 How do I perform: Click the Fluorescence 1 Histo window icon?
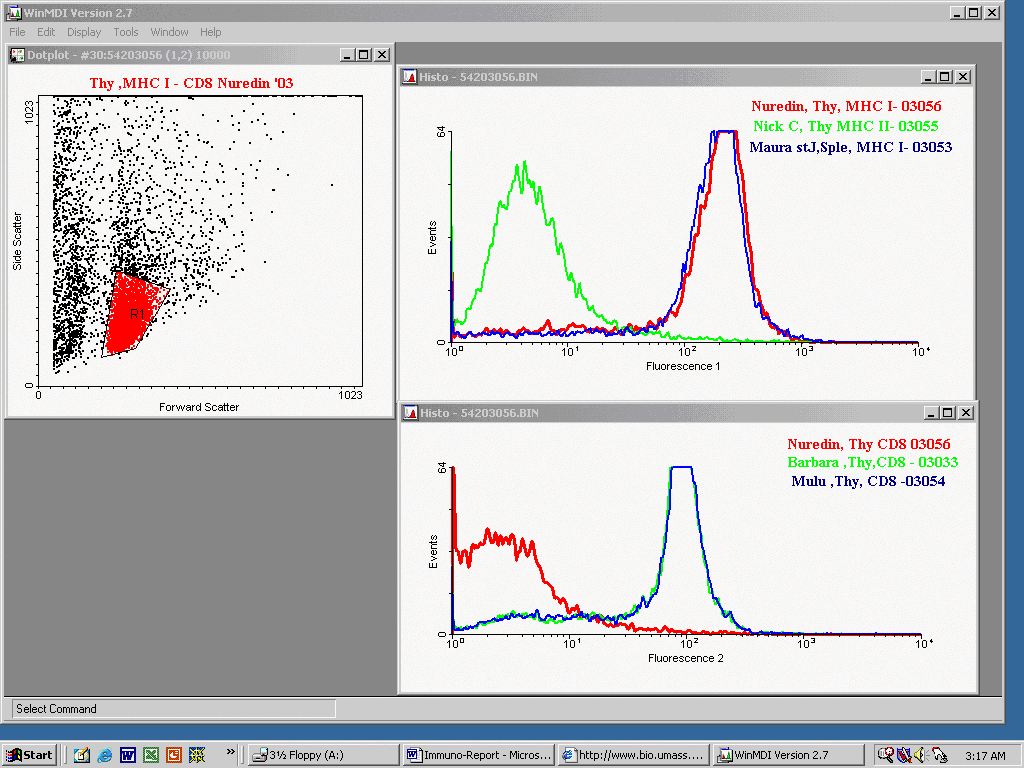410,76
